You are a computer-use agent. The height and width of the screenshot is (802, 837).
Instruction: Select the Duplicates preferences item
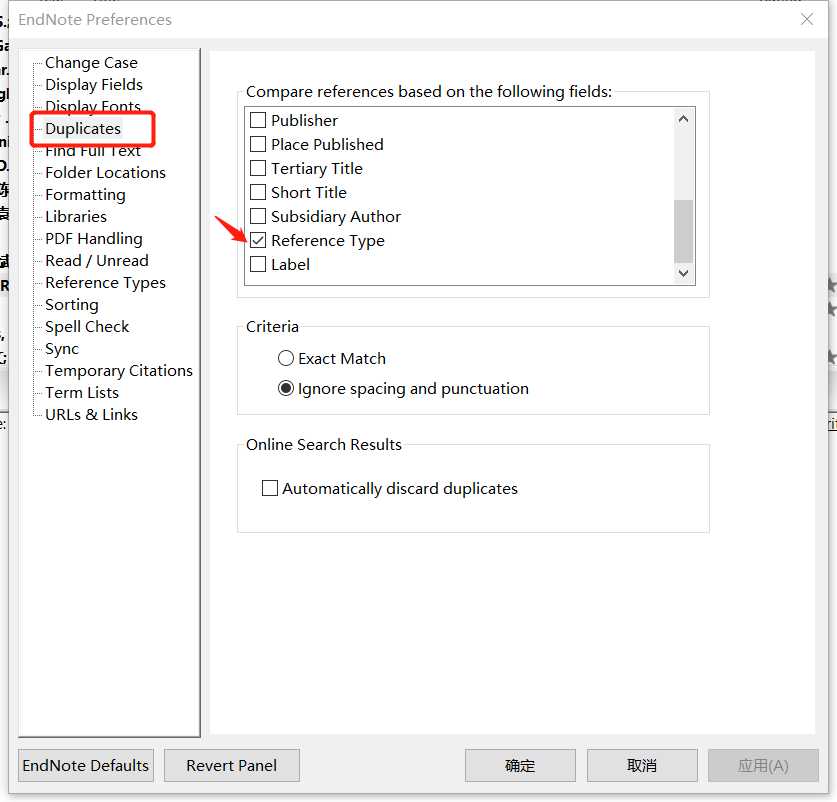click(83, 129)
